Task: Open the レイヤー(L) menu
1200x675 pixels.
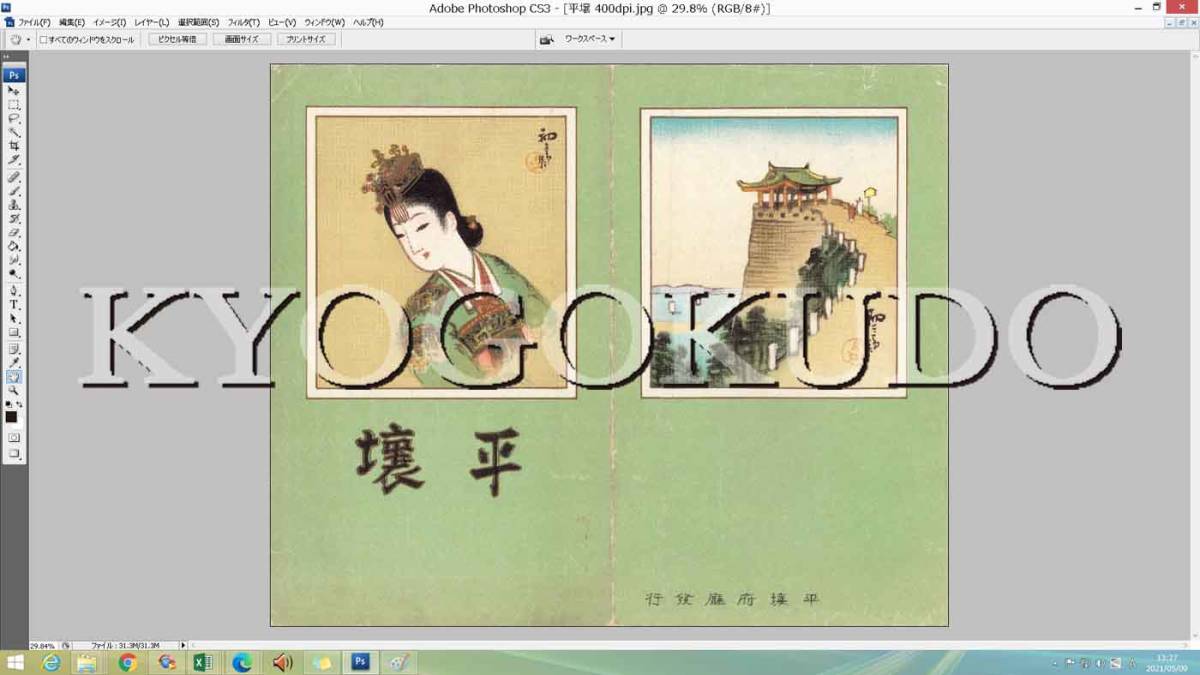Action: coord(151,22)
